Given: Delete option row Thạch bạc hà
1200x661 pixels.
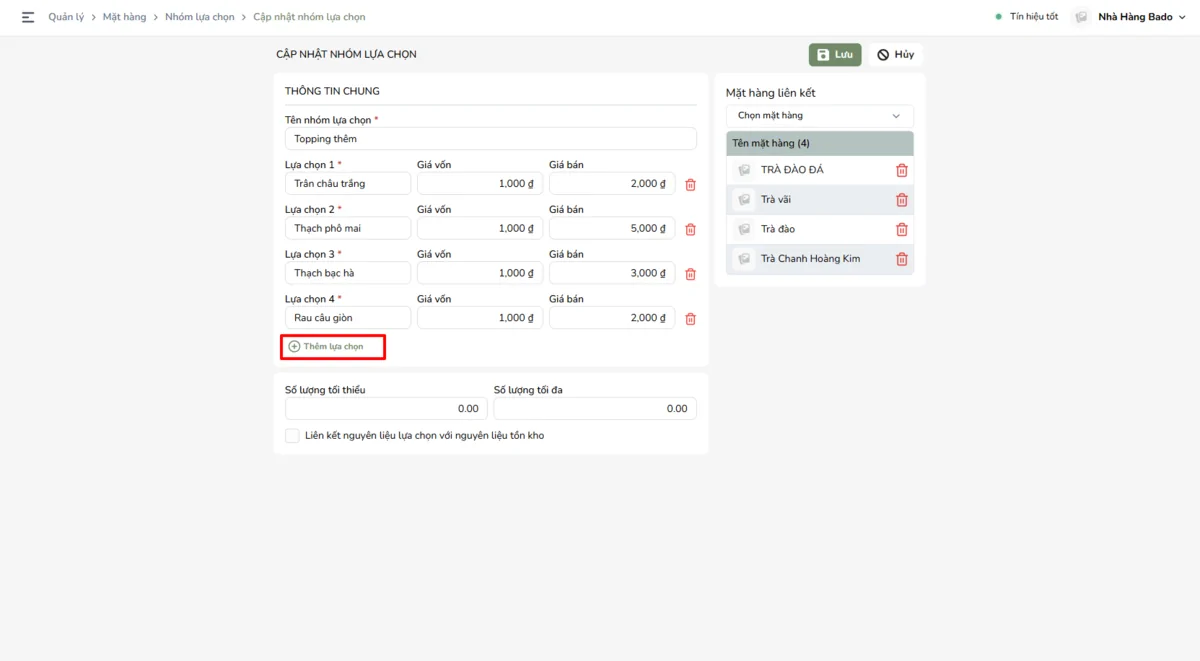Looking at the screenshot, I should [690, 274].
